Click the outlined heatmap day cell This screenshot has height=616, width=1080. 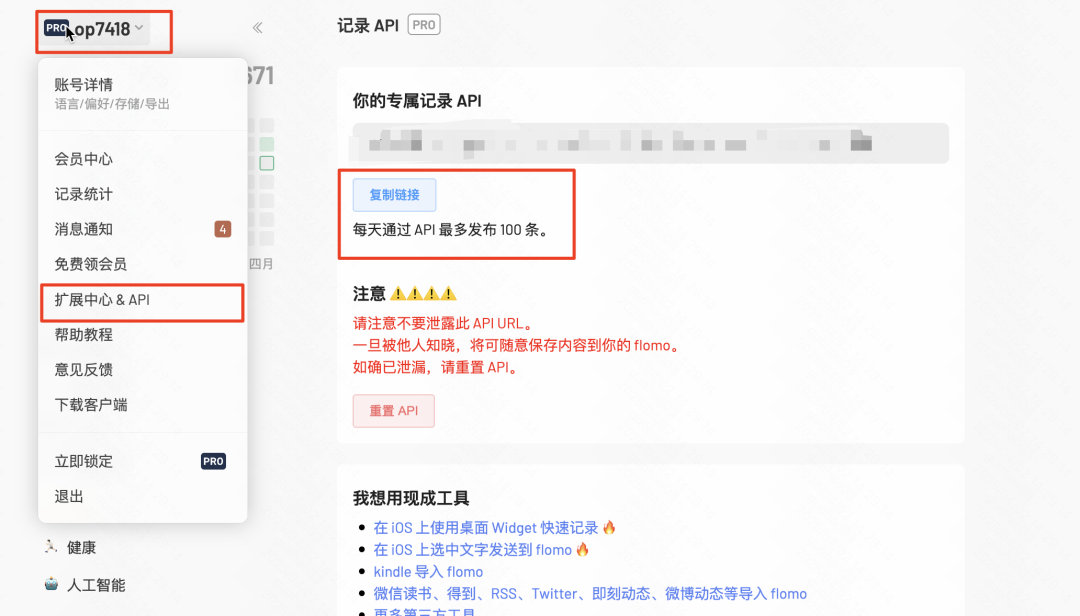click(x=267, y=163)
